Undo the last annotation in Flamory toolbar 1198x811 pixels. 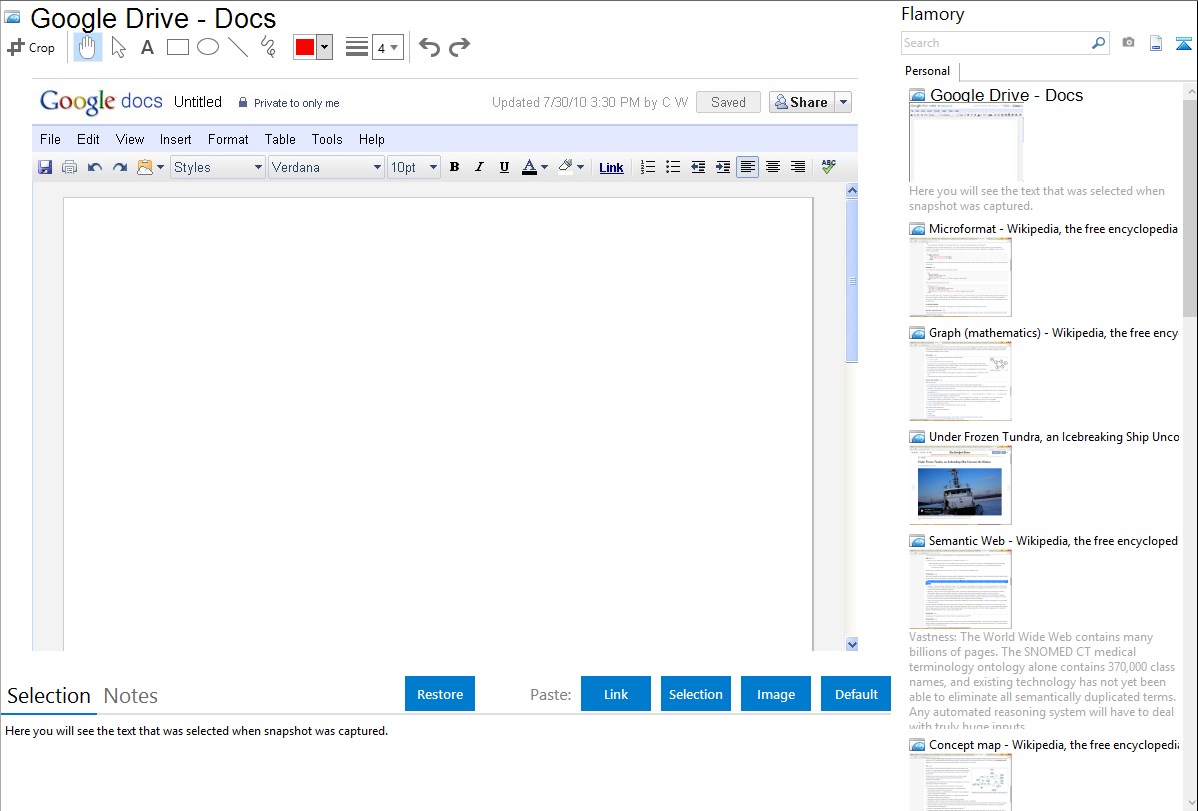[429, 47]
